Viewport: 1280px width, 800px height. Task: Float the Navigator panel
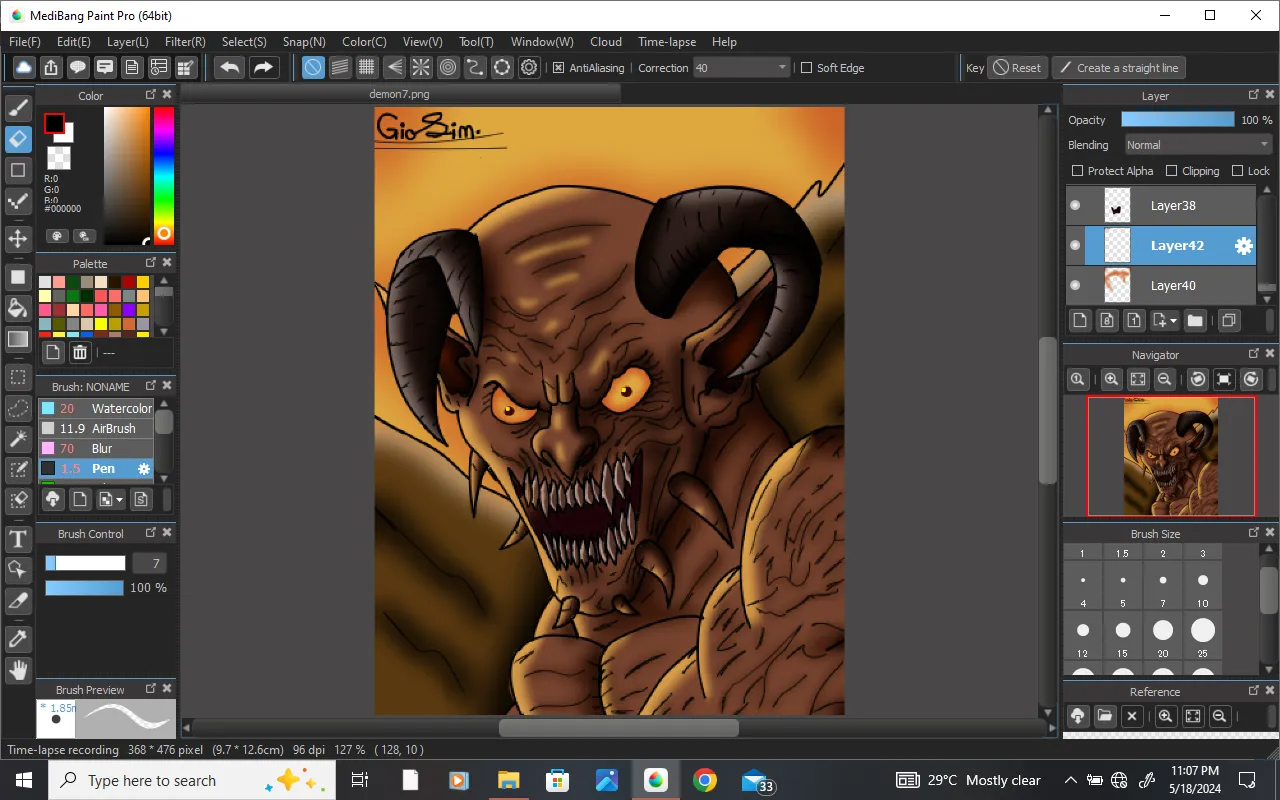tap(1254, 354)
